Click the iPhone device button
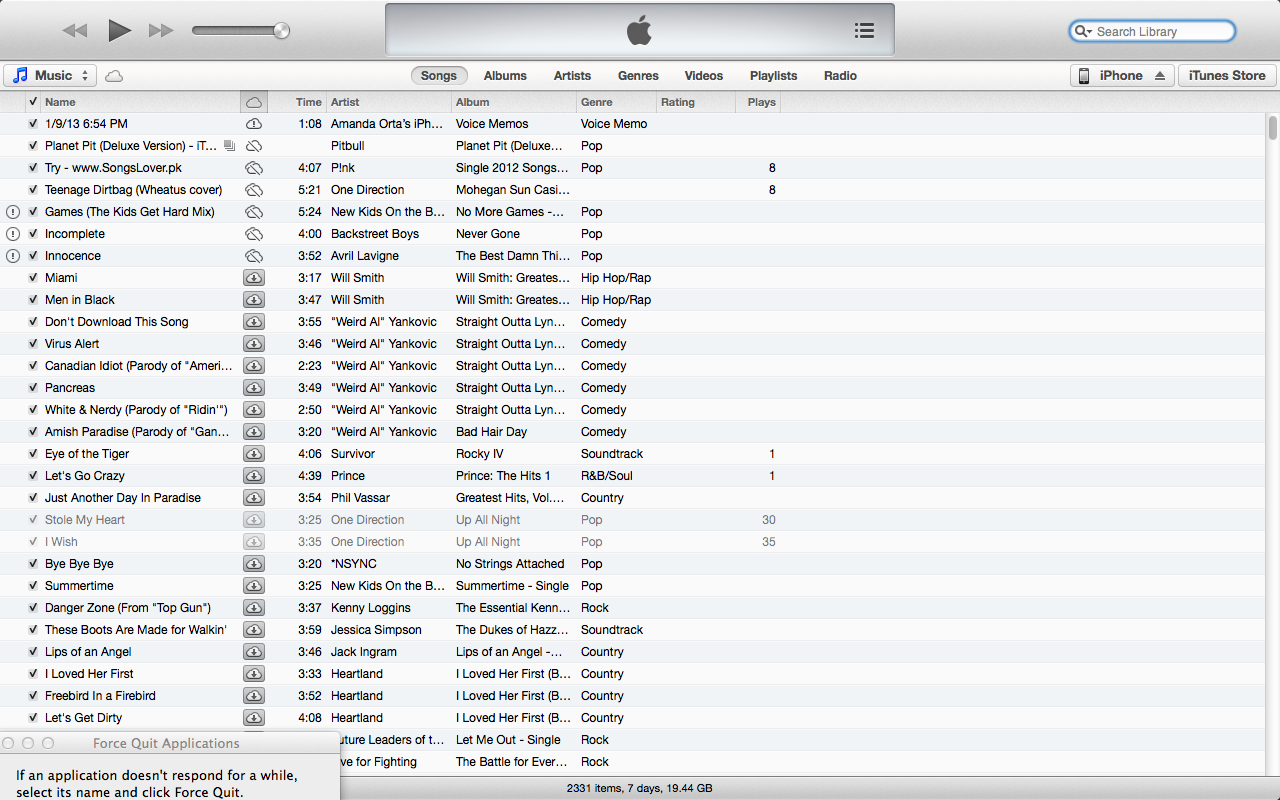The image size is (1280, 800). 1115,75
